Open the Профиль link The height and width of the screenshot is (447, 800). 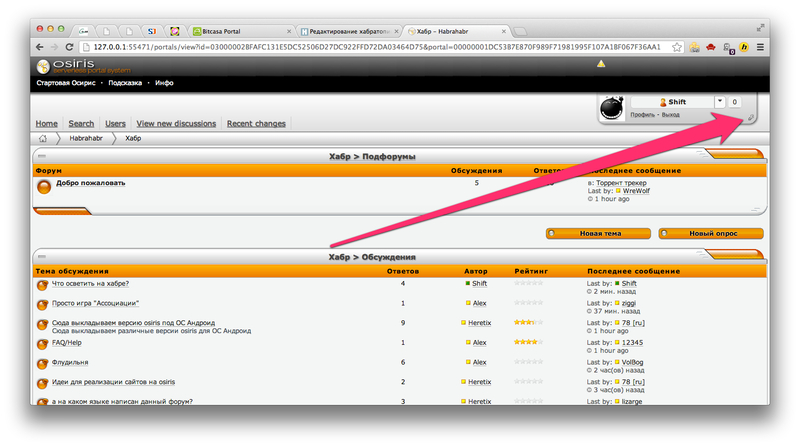[x=642, y=115]
